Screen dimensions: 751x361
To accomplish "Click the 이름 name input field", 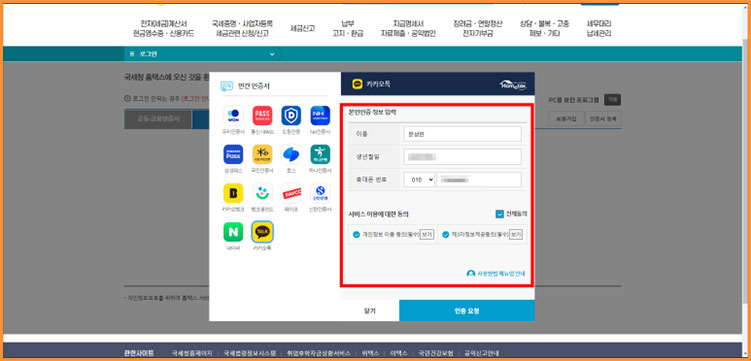I will [462, 134].
